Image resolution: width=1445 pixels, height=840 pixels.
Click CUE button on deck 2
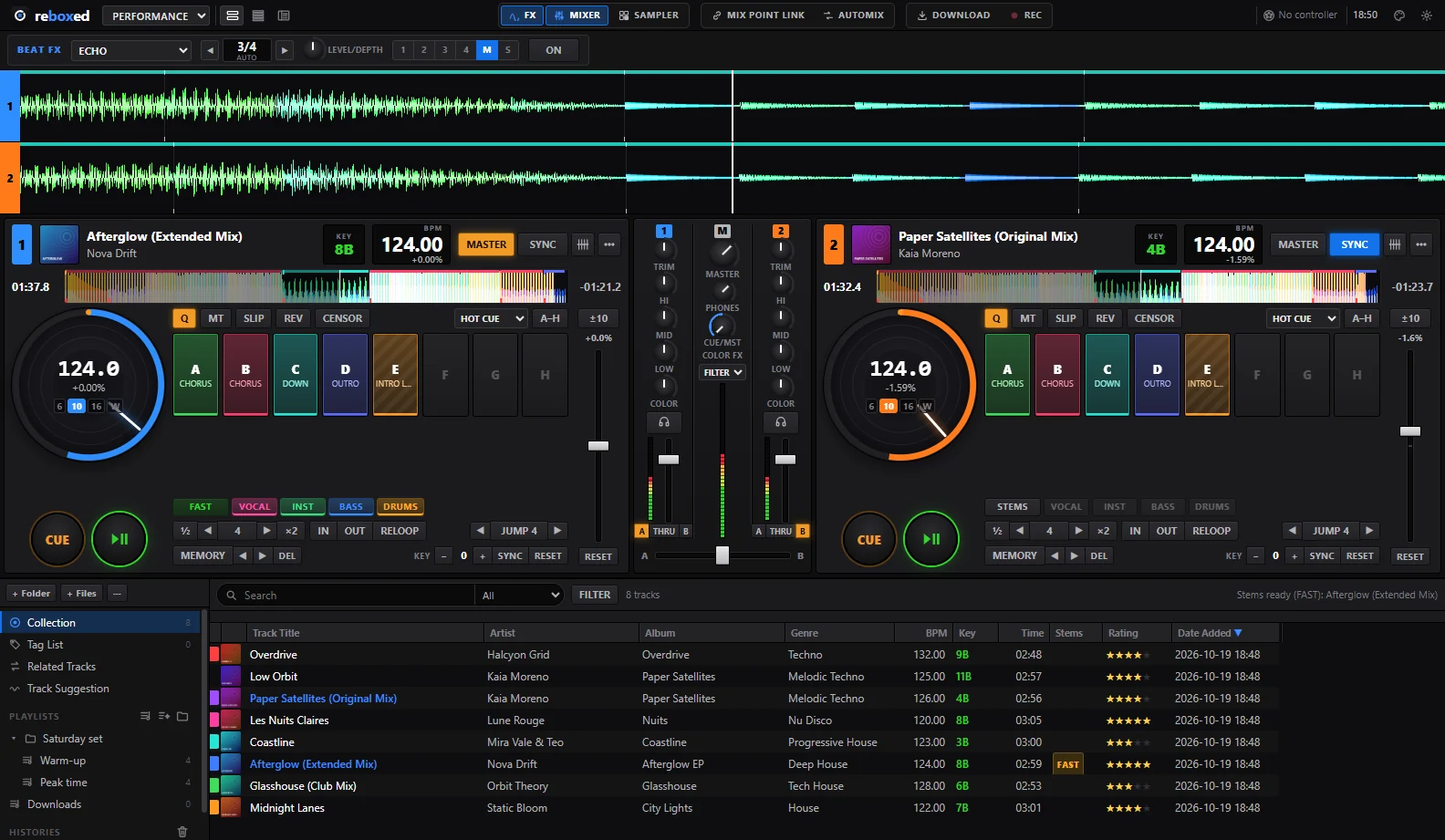(869, 539)
